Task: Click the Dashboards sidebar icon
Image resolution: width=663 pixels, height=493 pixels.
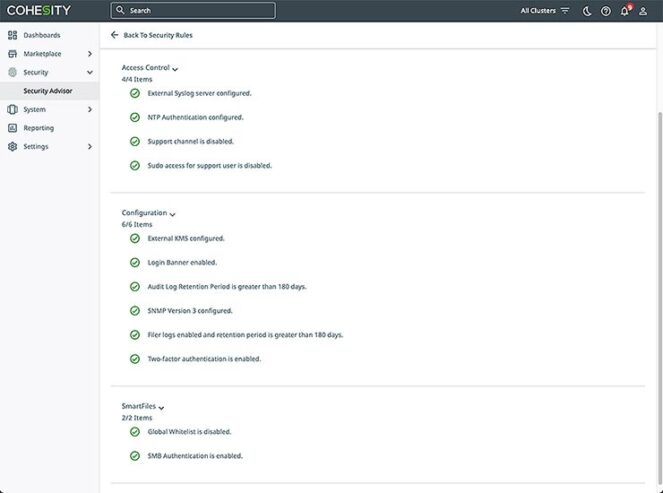Action: (13, 35)
